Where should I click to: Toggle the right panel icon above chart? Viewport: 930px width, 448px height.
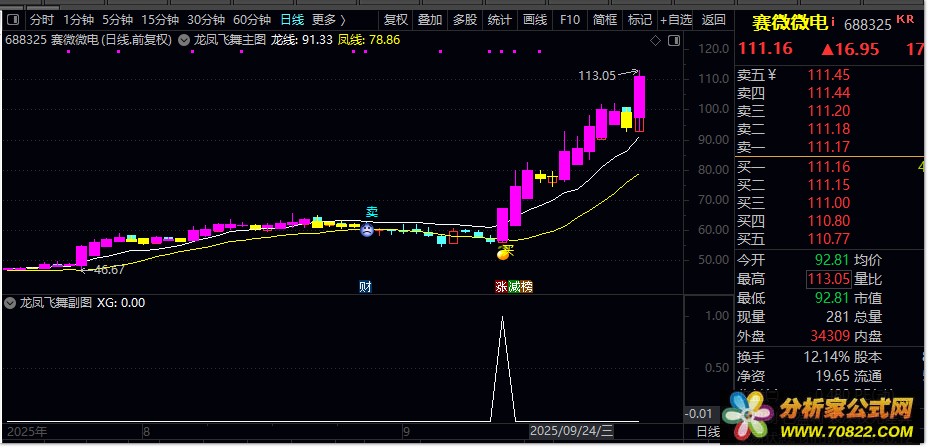[x=673, y=41]
